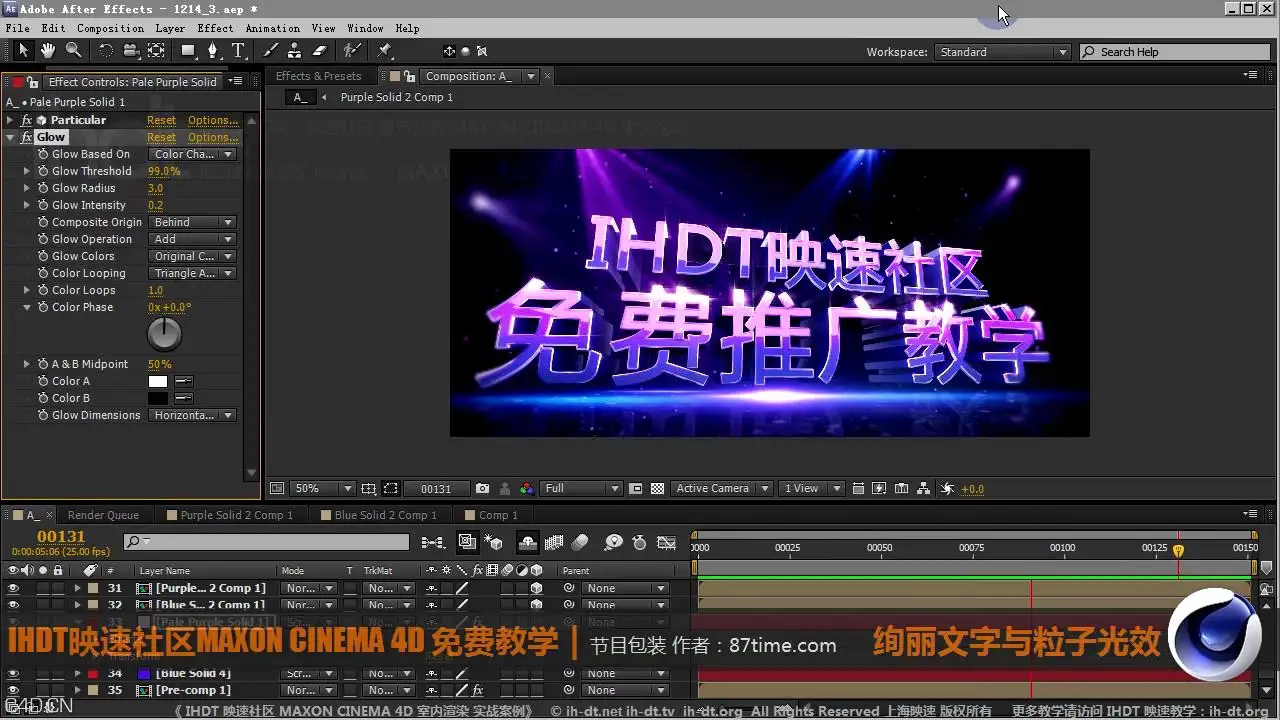Select the Roto Brush tool

pyautogui.click(x=351, y=50)
